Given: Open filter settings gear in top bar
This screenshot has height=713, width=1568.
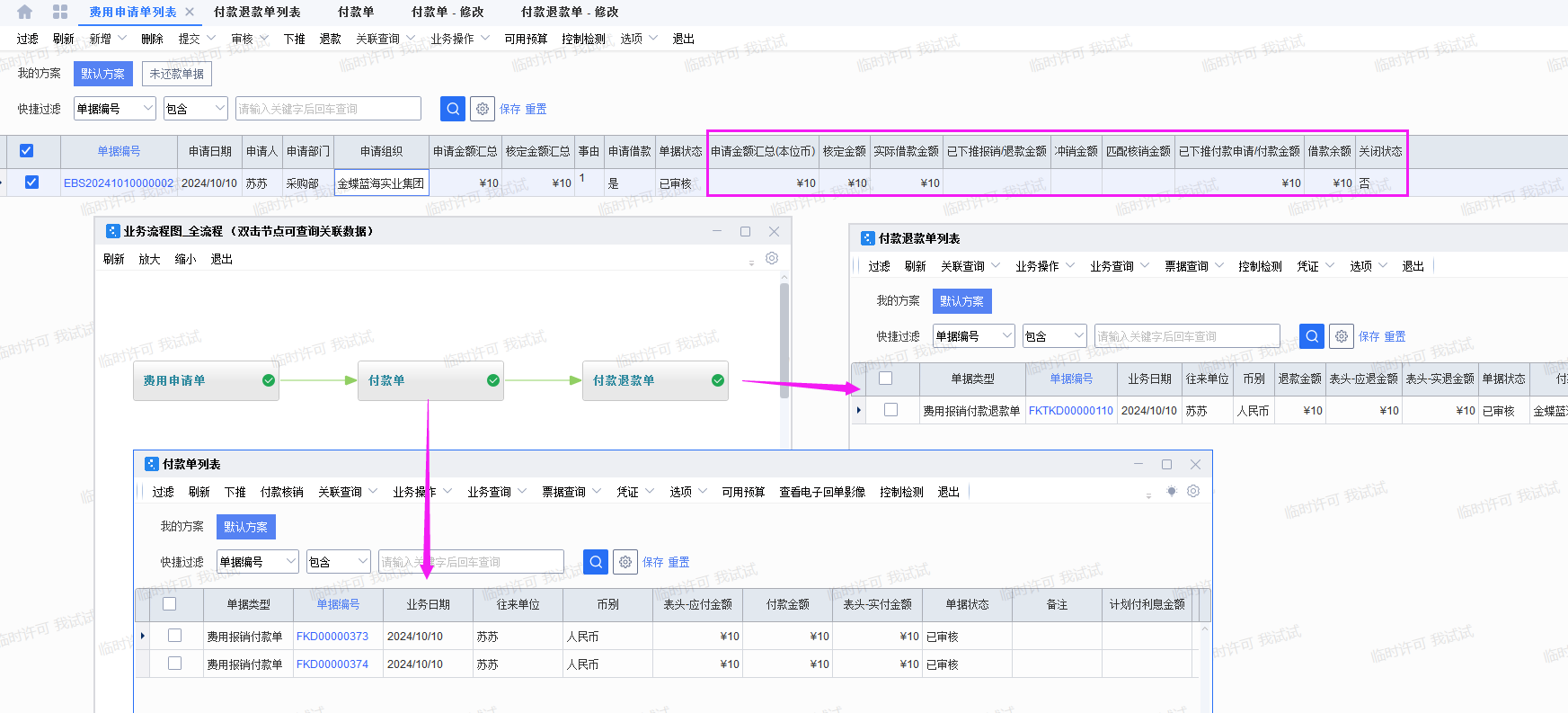Looking at the screenshot, I should (x=483, y=109).
